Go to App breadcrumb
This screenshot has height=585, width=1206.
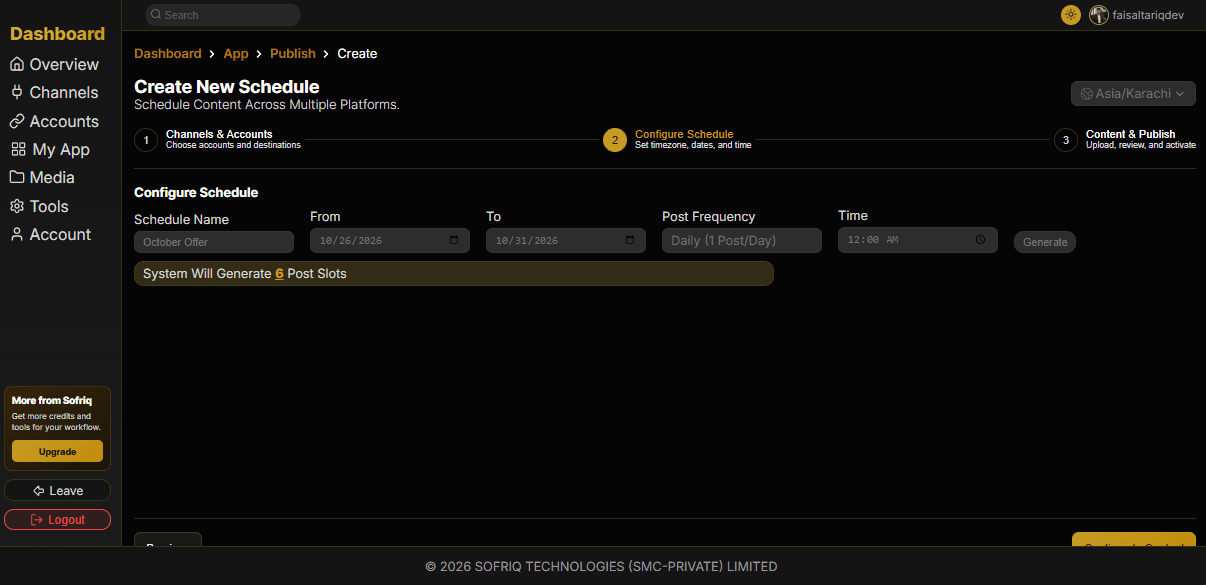pos(236,53)
